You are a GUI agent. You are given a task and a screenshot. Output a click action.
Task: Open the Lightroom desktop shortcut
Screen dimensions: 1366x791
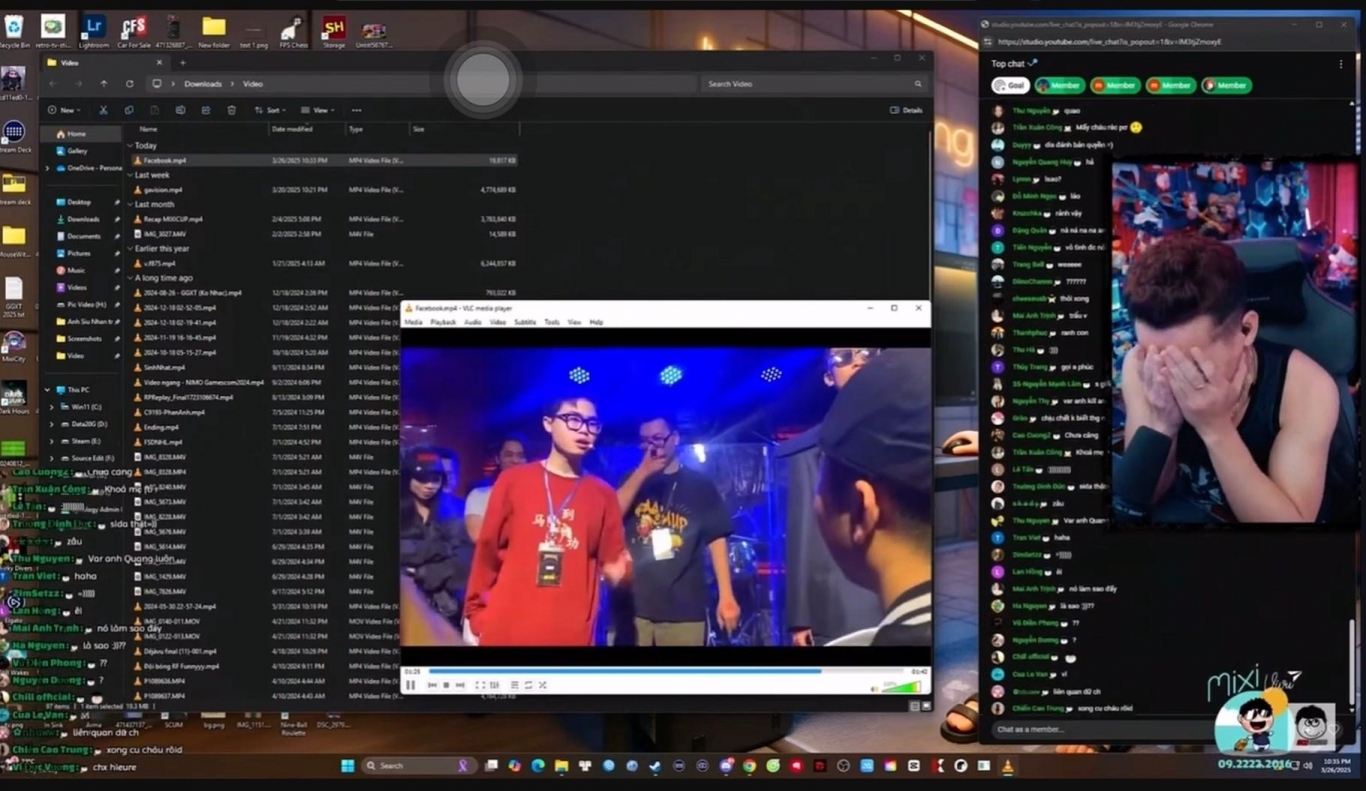94,30
